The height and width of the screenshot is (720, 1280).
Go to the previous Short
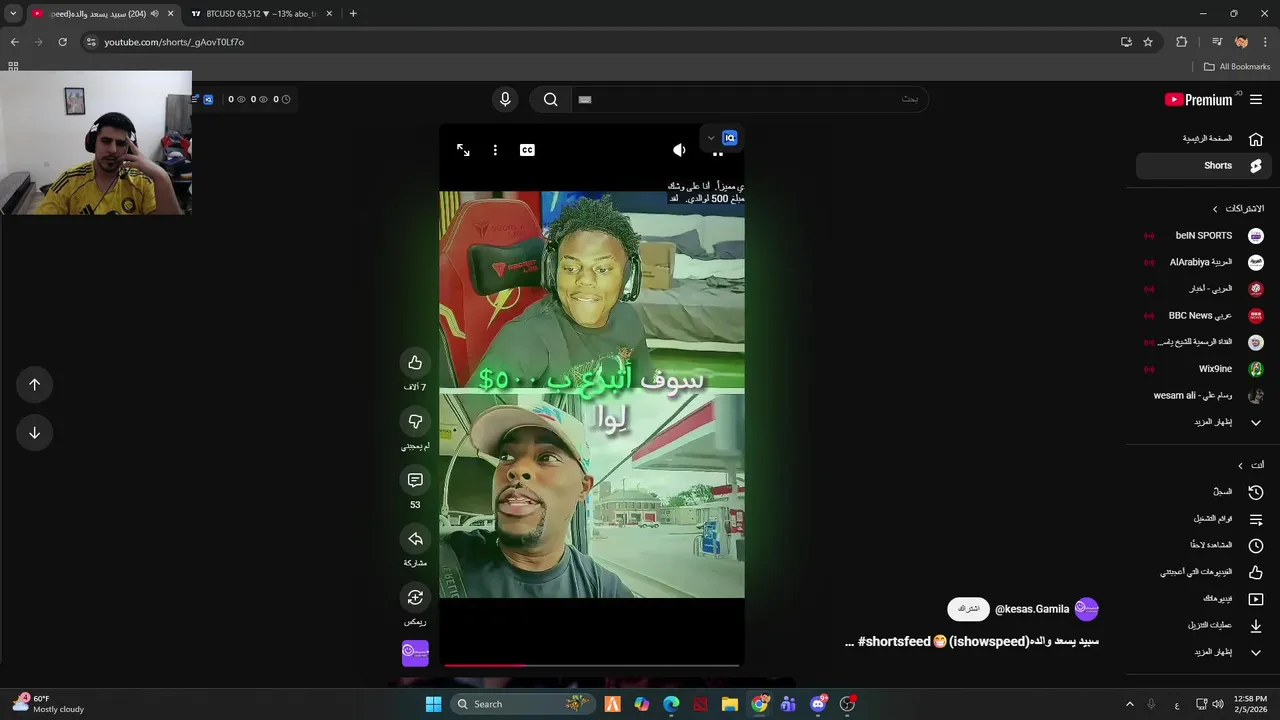click(34, 384)
